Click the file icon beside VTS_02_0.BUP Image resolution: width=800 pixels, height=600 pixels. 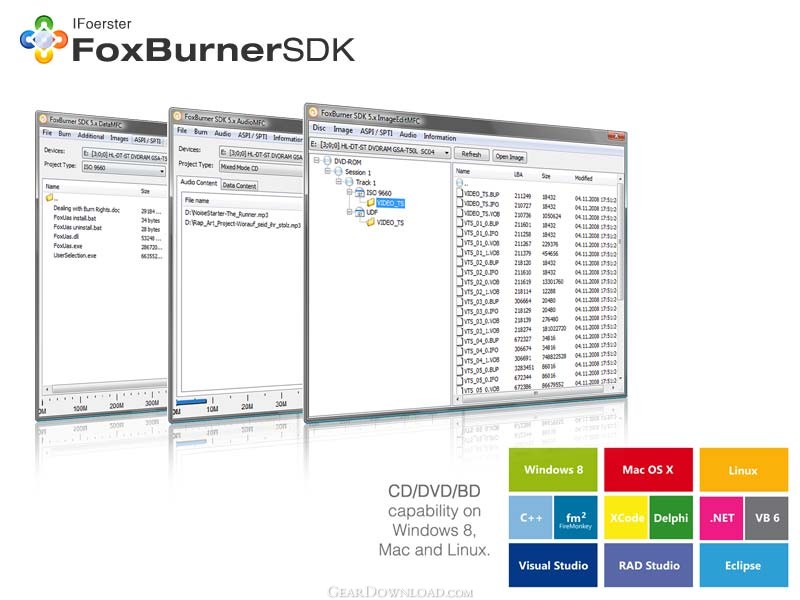(x=460, y=262)
